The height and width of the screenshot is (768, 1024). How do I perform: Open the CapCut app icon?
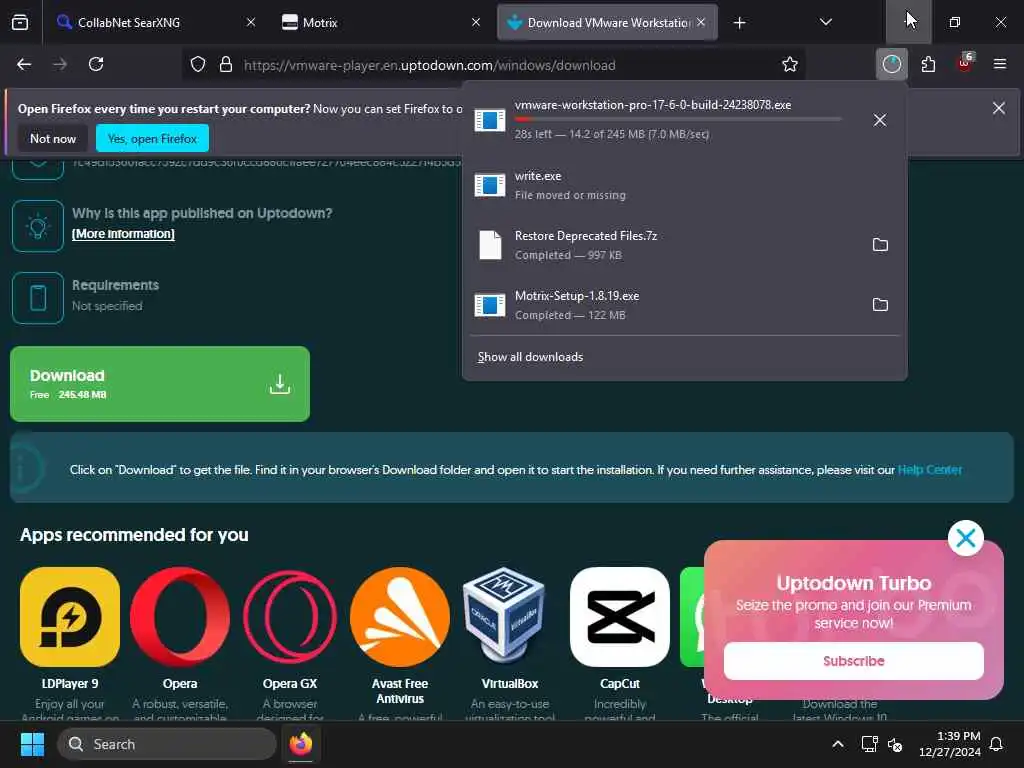click(x=620, y=616)
